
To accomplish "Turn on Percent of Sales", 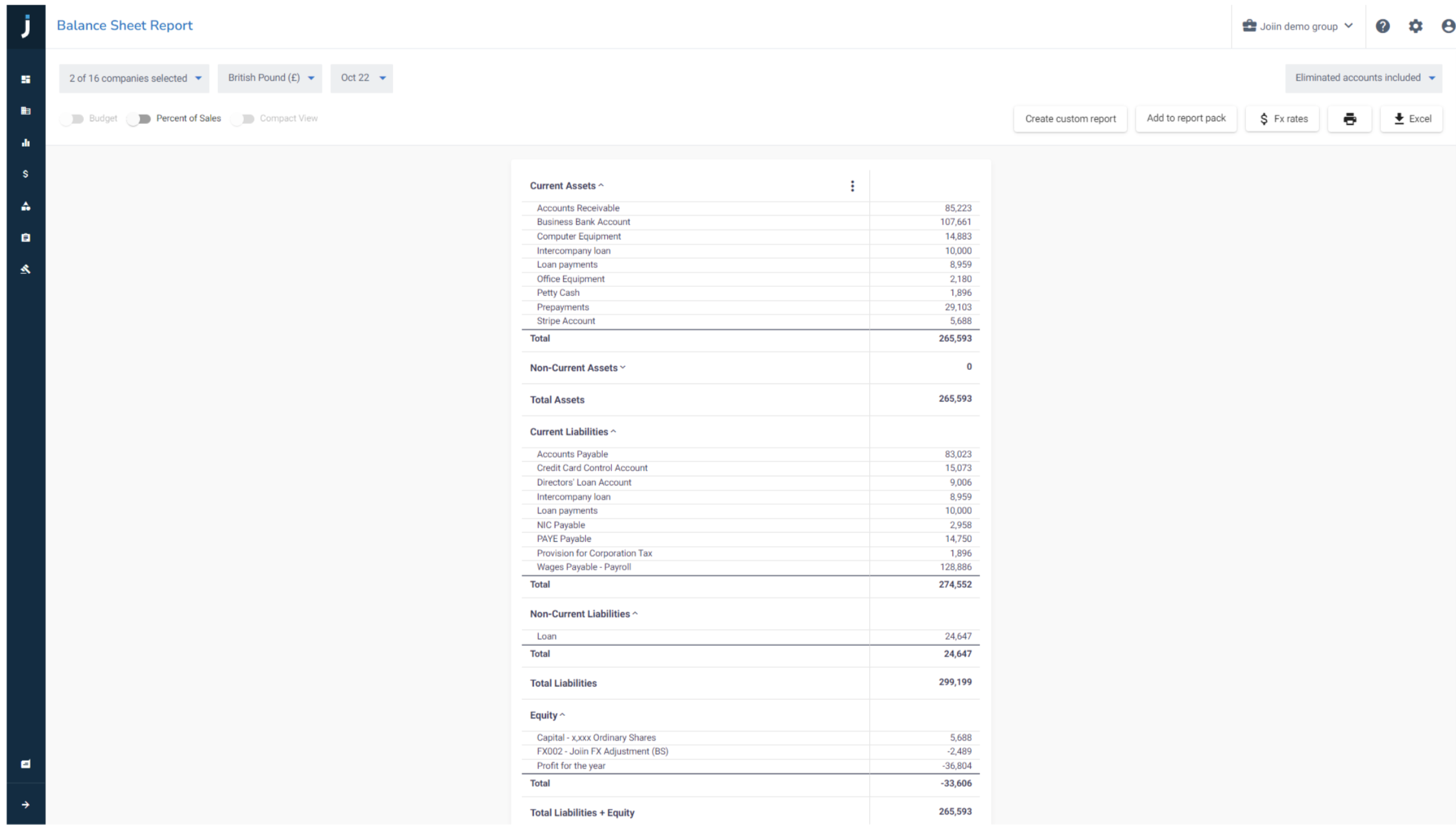I will 139,118.
